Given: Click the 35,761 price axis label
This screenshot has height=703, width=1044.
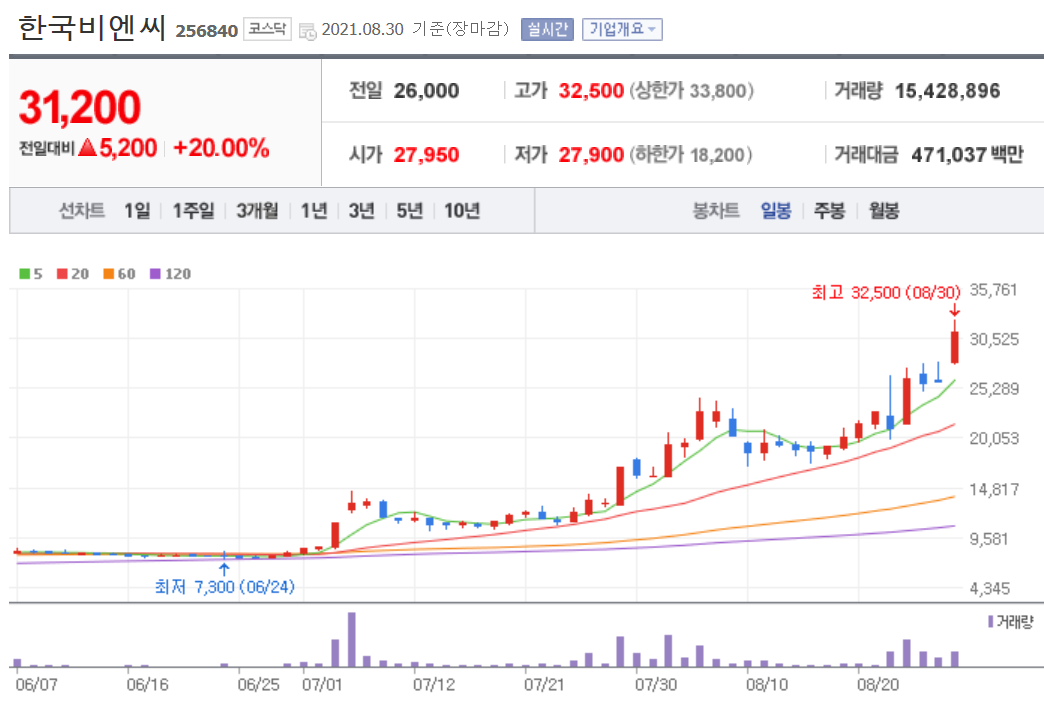Looking at the screenshot, I should pos(993,290).
